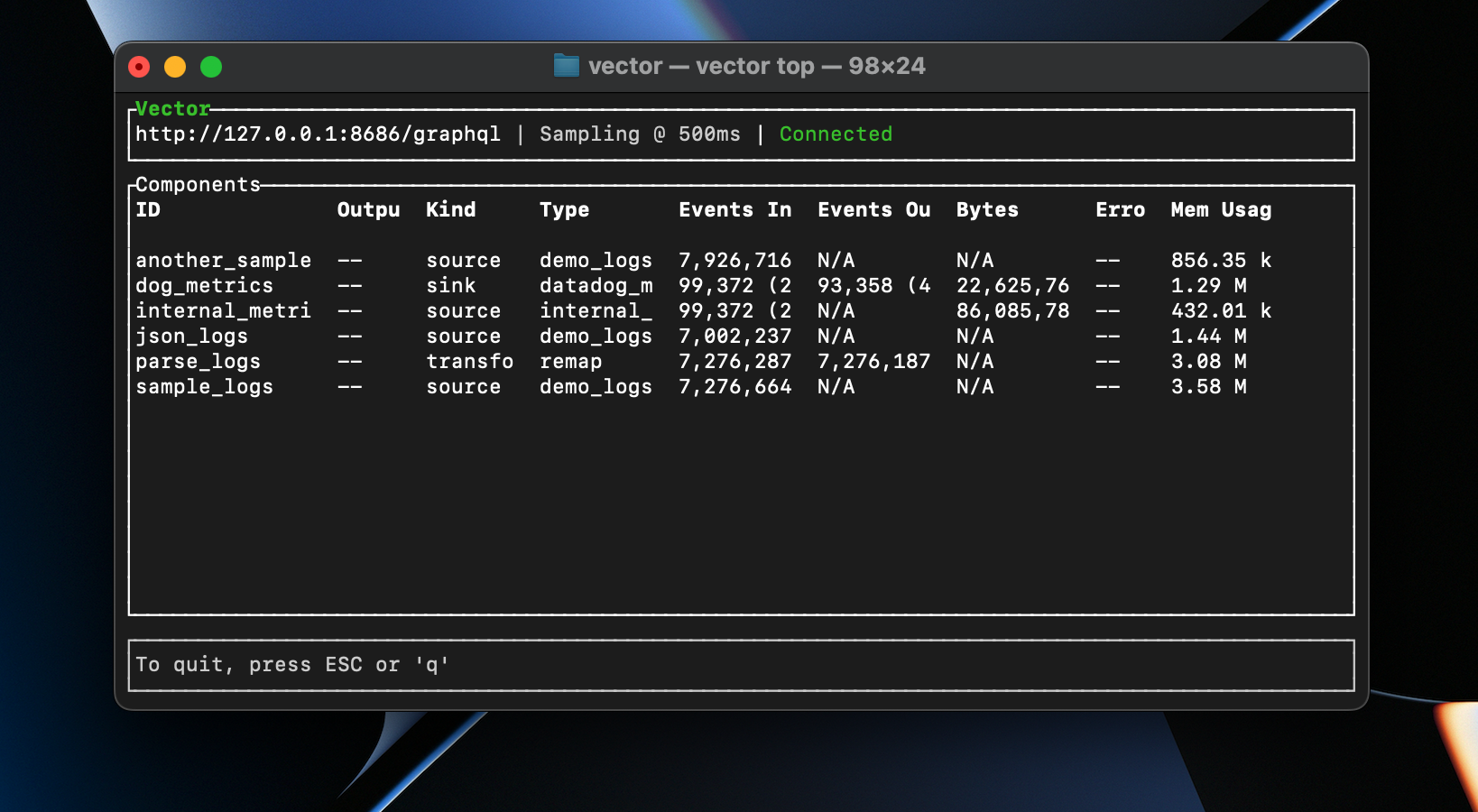
Task: Expand the internal_metri component entry
Action: tap(223, 310)
